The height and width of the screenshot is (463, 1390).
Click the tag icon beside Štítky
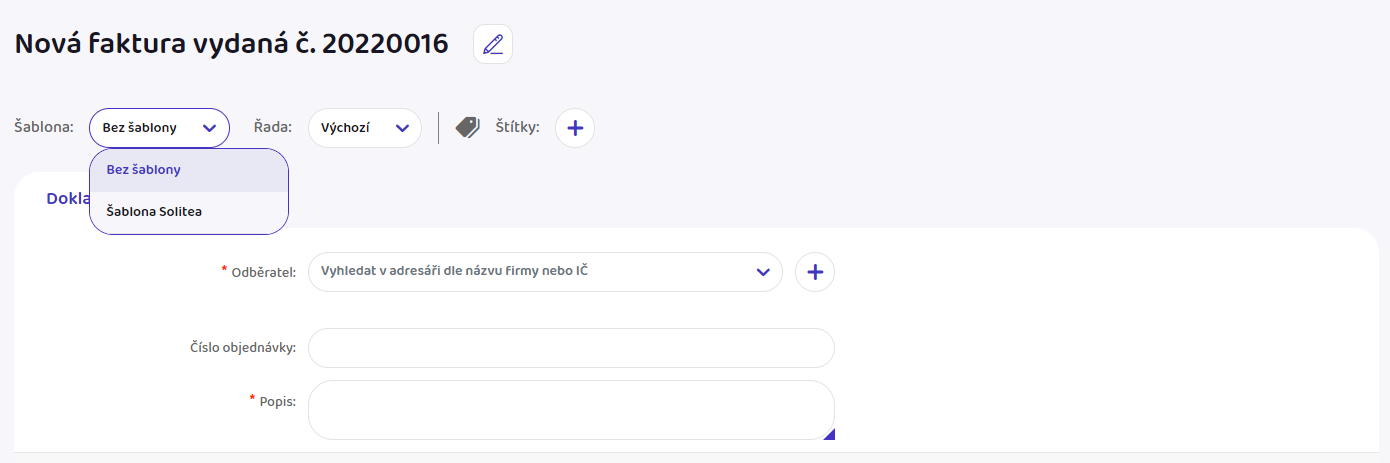[468, 127]
